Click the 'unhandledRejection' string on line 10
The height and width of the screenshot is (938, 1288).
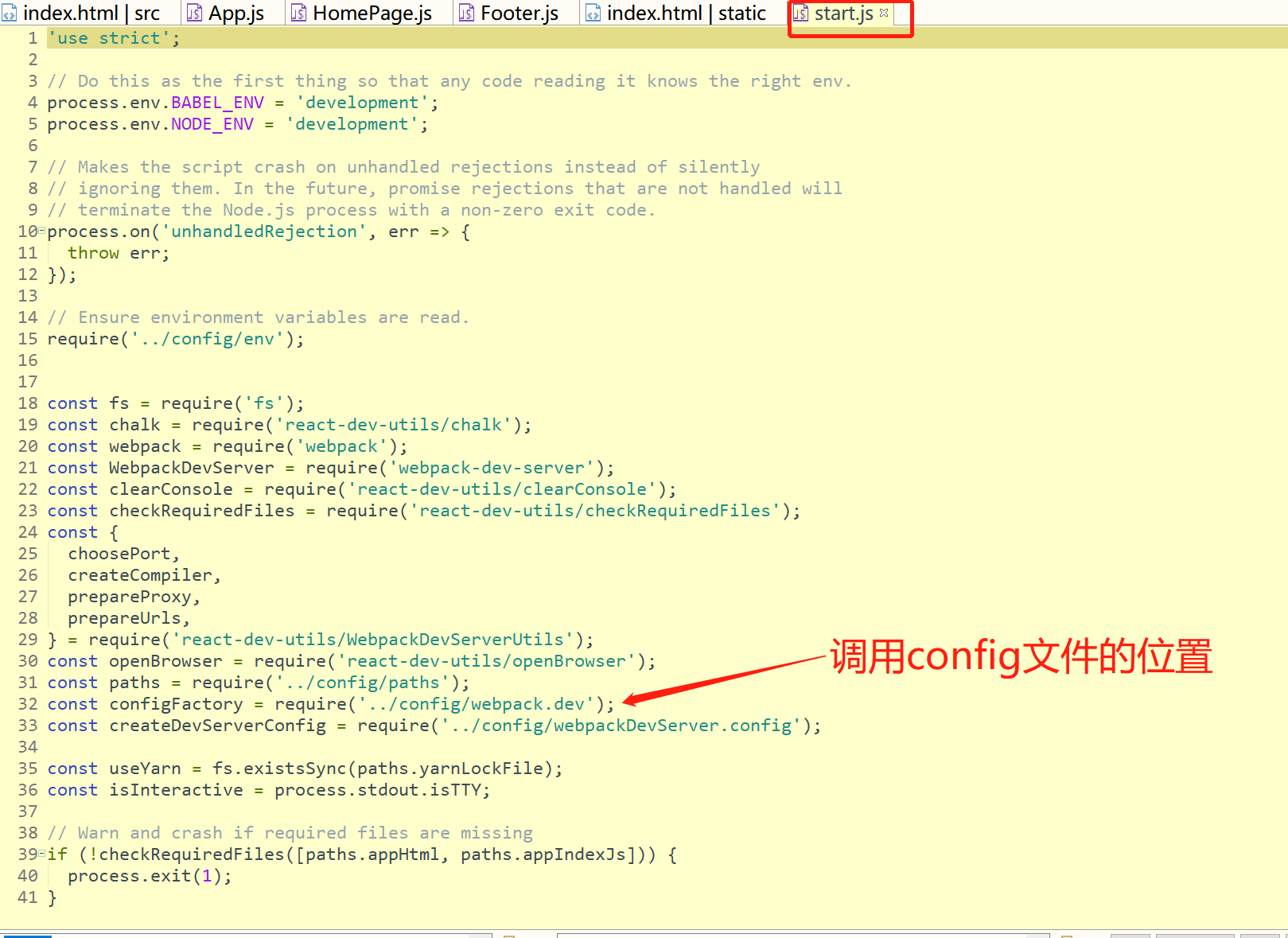(264, 231)
